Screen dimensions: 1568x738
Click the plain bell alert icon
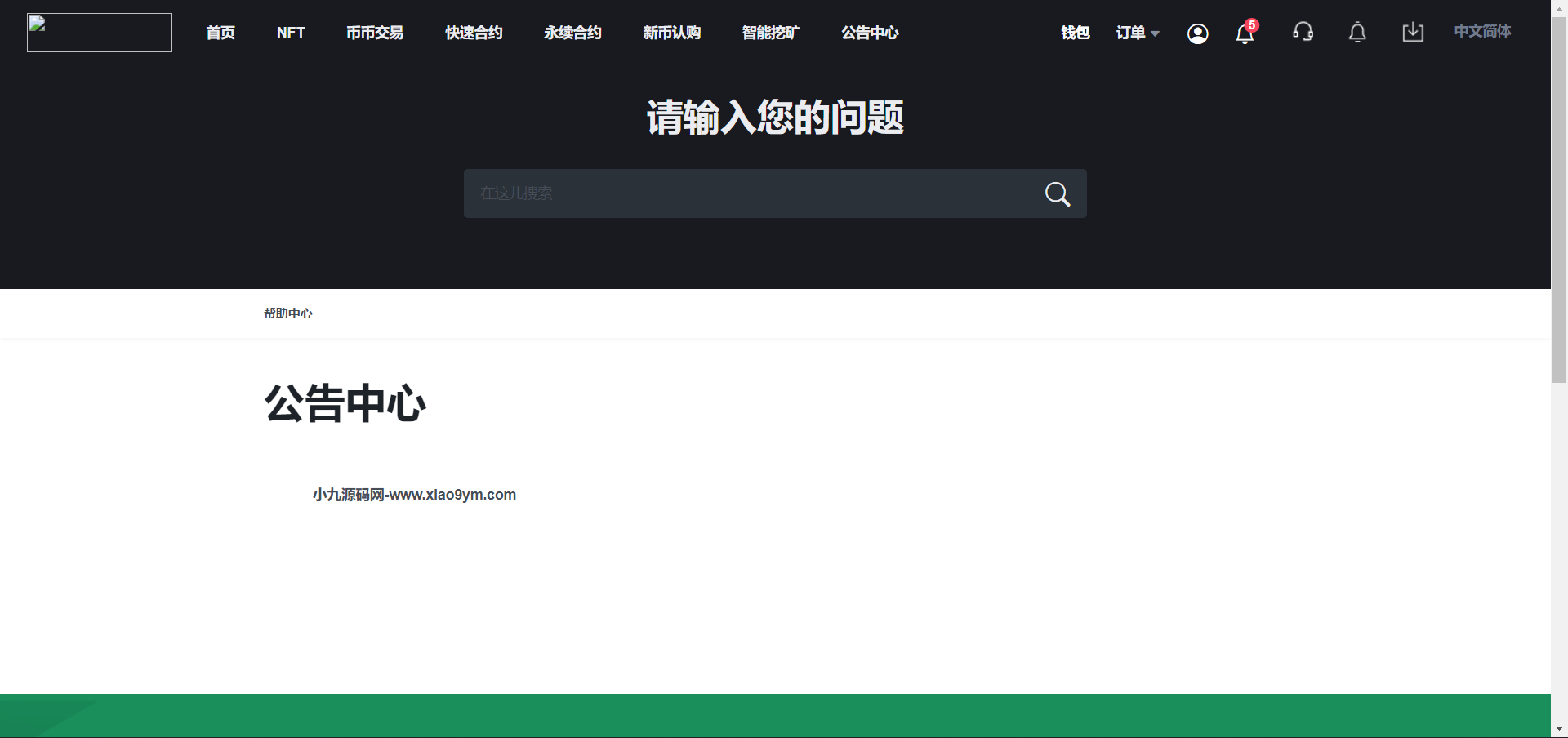point(1356,33)
